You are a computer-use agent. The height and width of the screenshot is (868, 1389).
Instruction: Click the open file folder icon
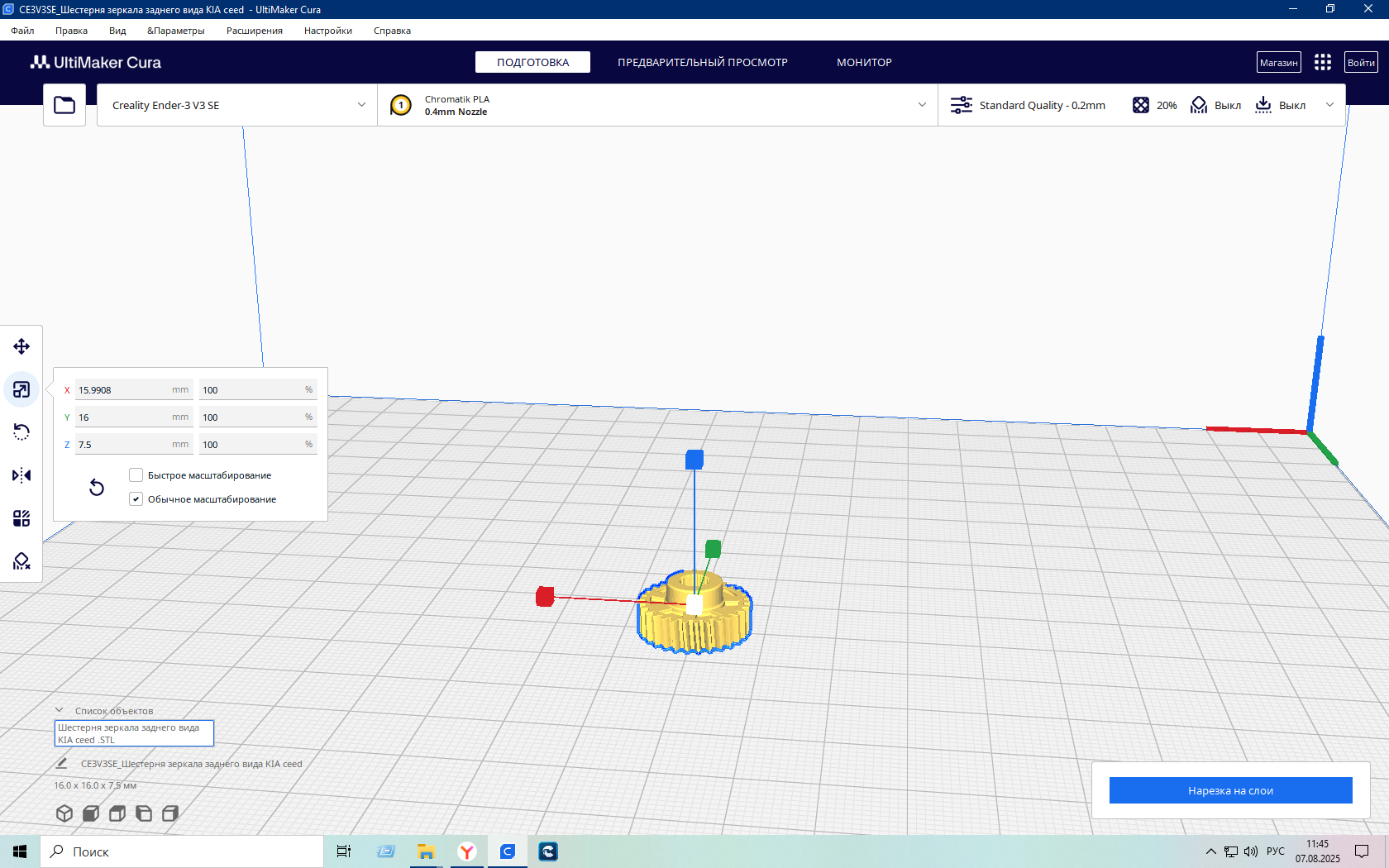[64, 105]
